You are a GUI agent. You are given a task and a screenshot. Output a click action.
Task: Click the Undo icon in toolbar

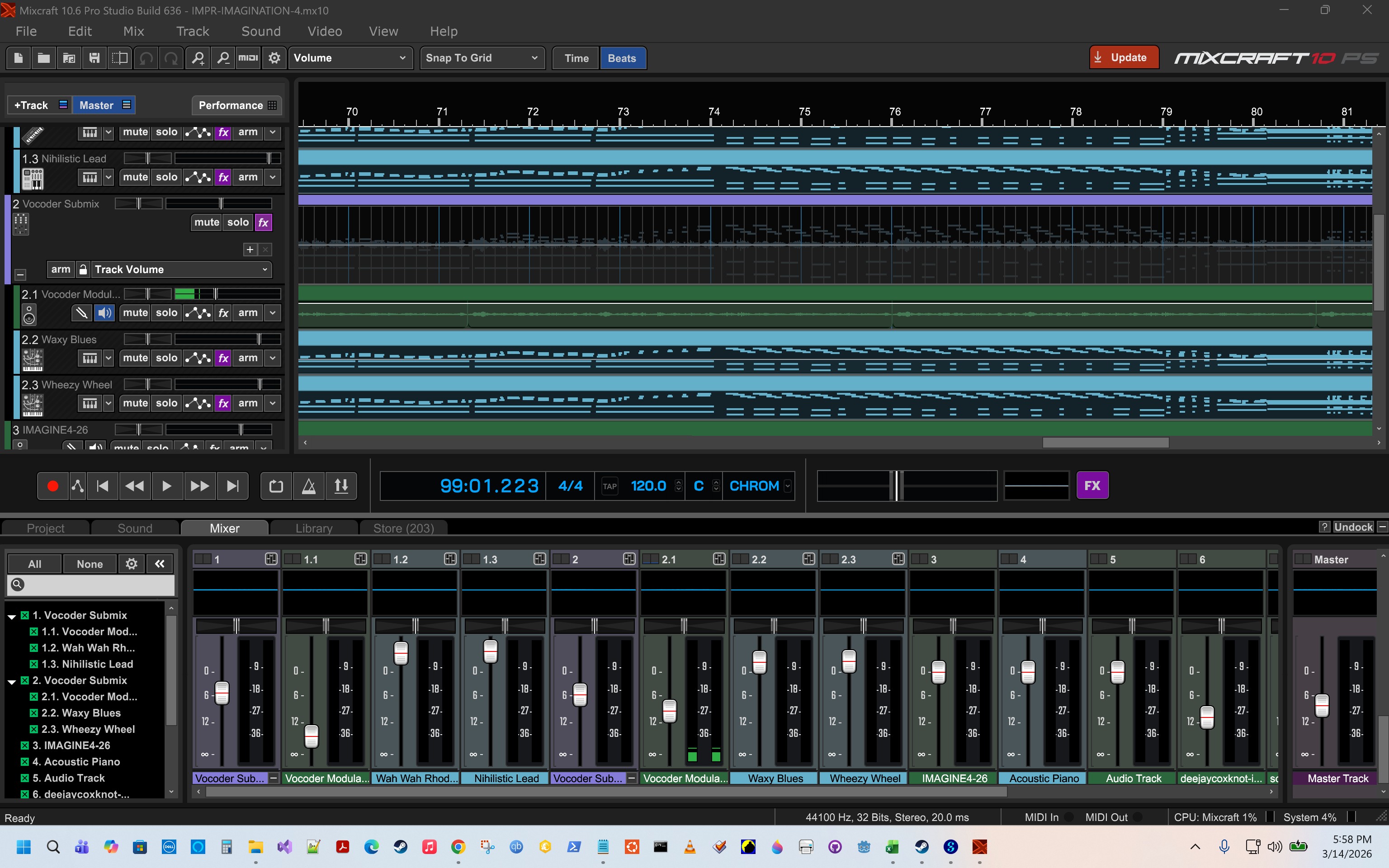[146, 58]
